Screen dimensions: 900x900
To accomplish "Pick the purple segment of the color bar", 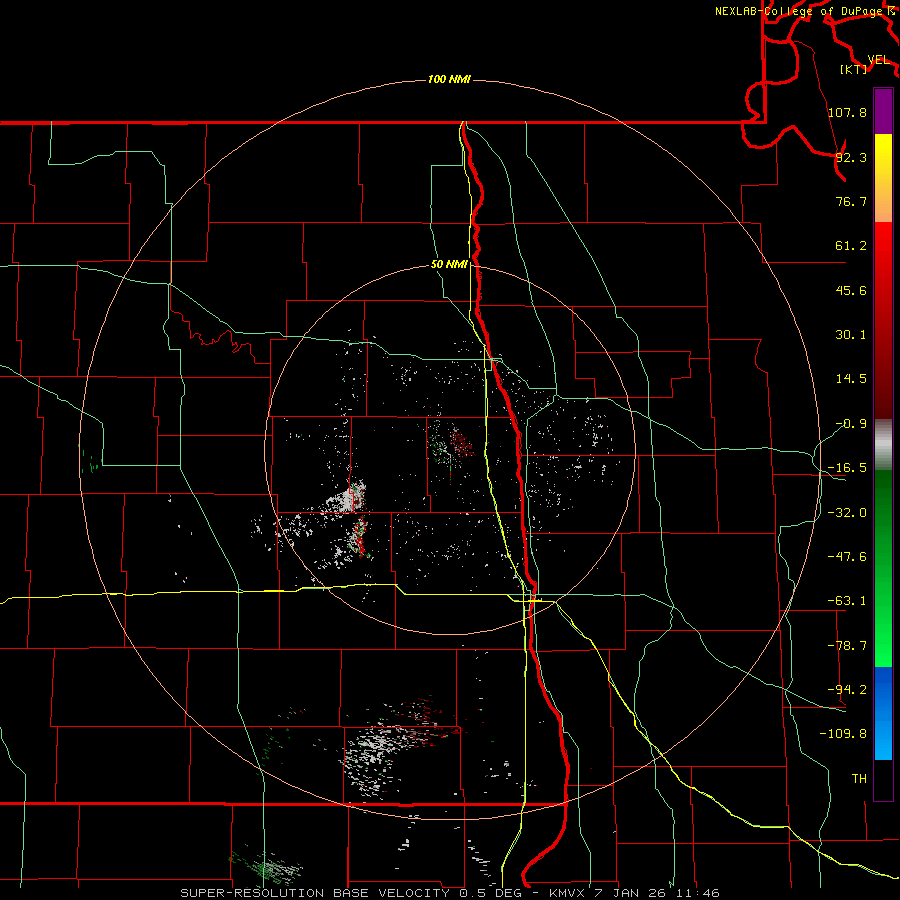I will pyautogui.click(x=883, y=111).
